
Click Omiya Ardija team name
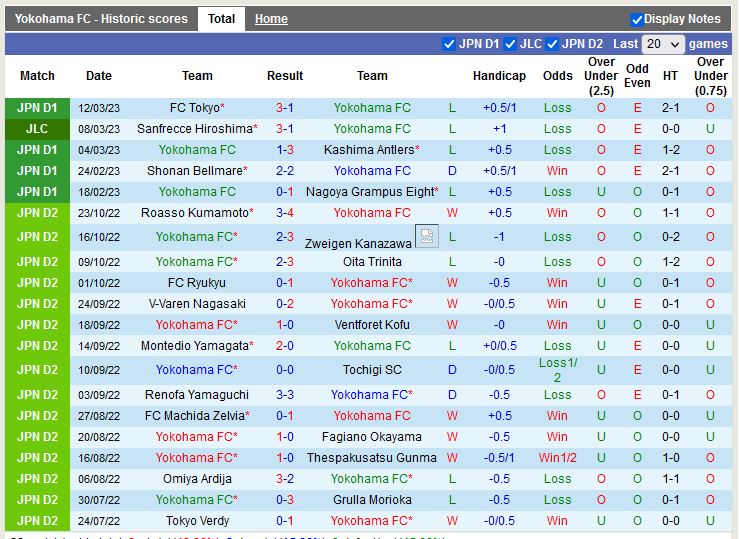tap(197, 479)
